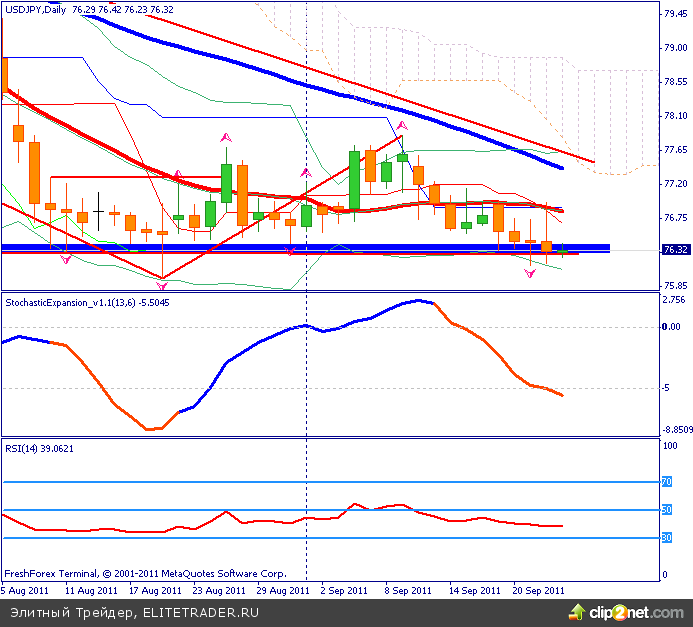Click the vertical dotted blue period line
This screenshot has width=693, height=627.
coord(305,400)
